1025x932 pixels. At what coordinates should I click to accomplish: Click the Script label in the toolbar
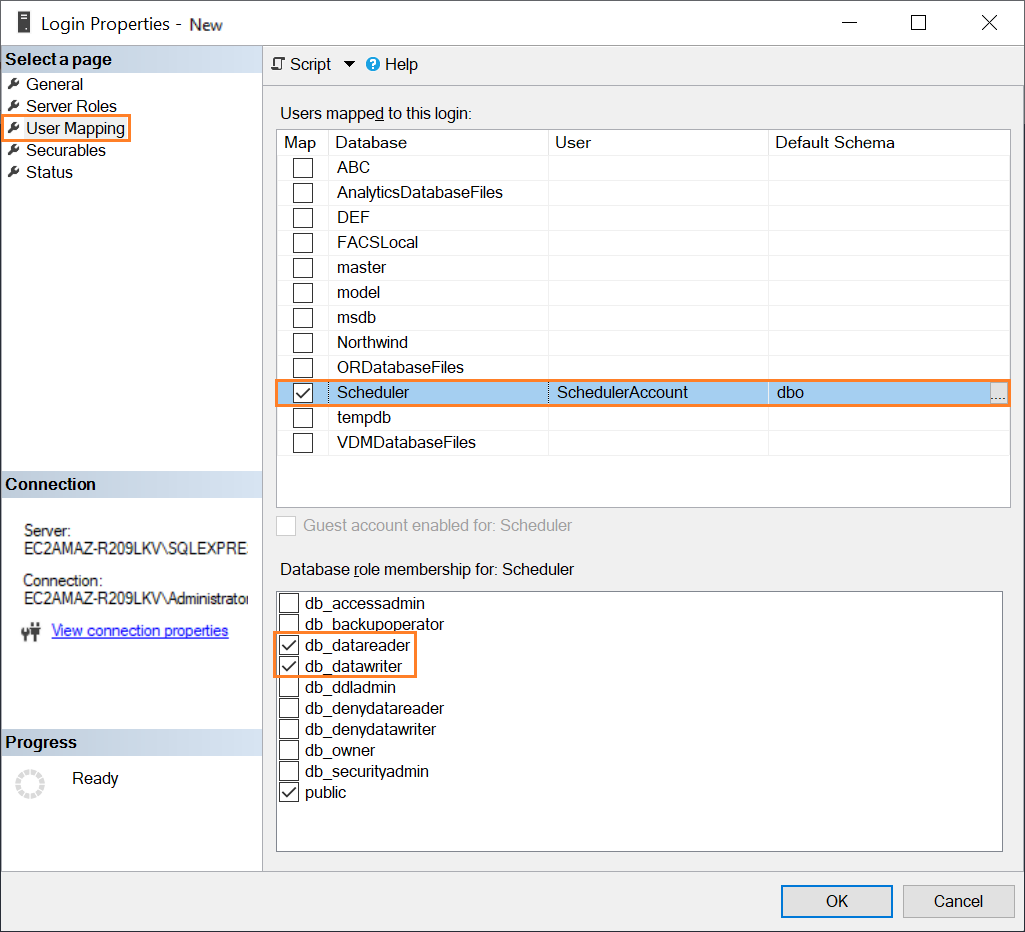click(311, 64)
